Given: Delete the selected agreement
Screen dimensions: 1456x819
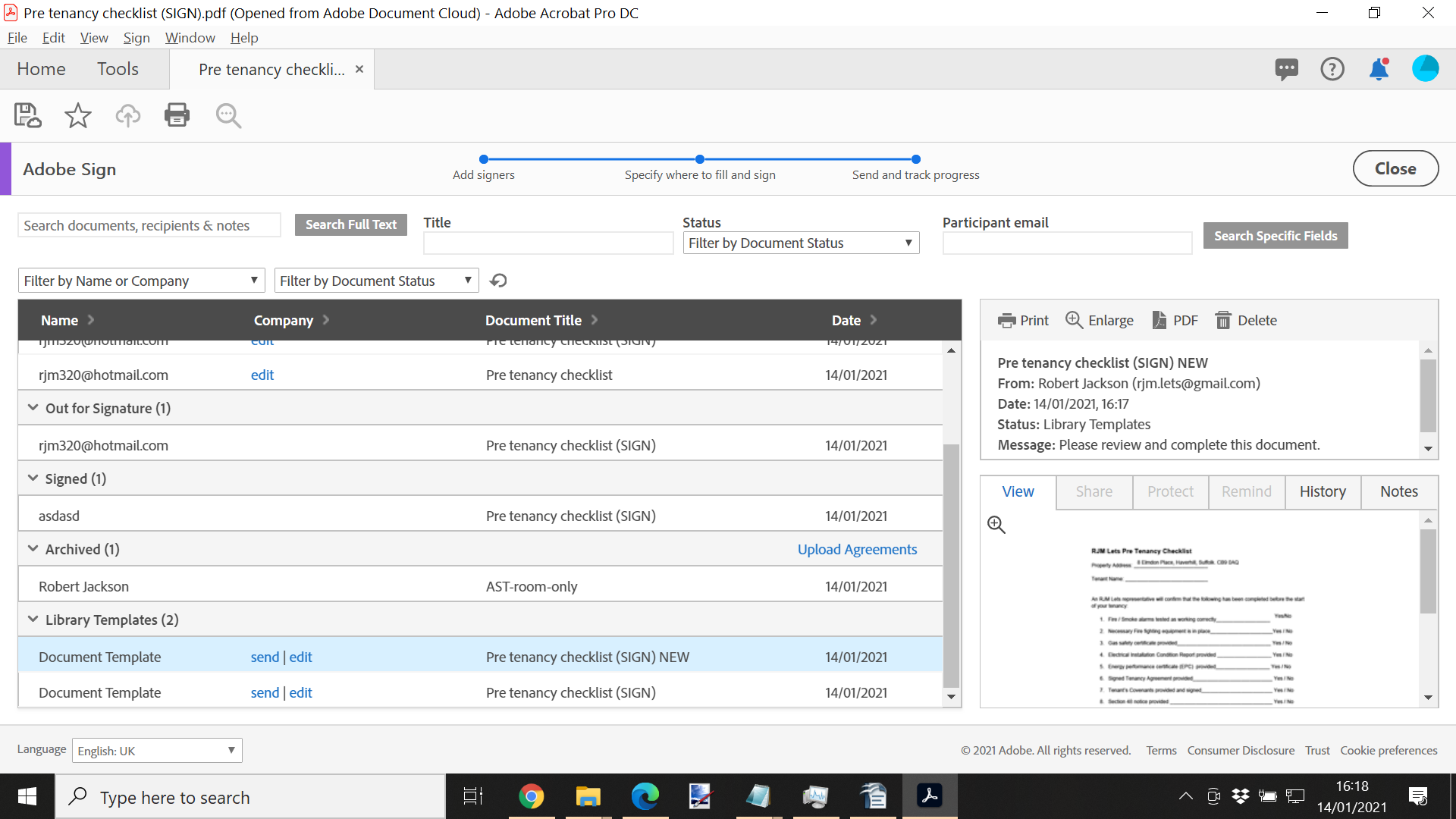Looking at the screenshot, I should pyautogui.click(x=1246, y=320).
